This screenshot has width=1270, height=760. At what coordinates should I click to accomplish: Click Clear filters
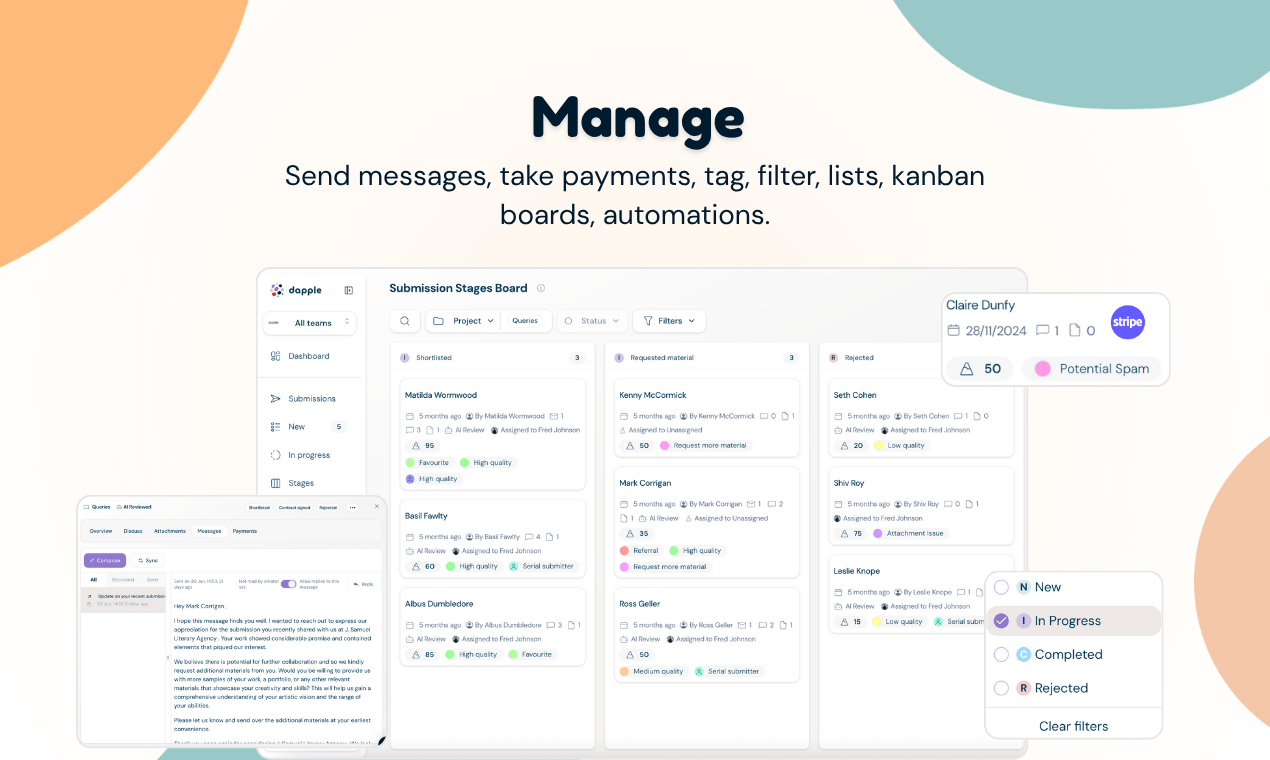(1074, 726)
